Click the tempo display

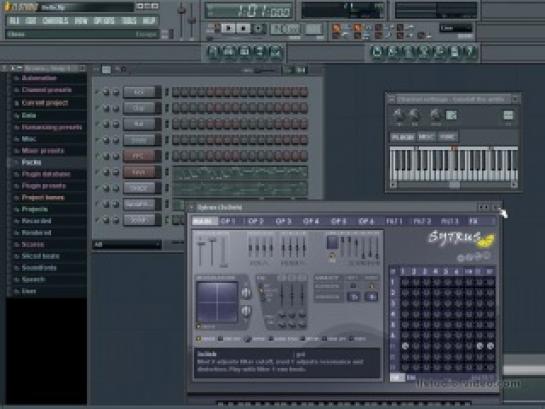coord(285,28)
